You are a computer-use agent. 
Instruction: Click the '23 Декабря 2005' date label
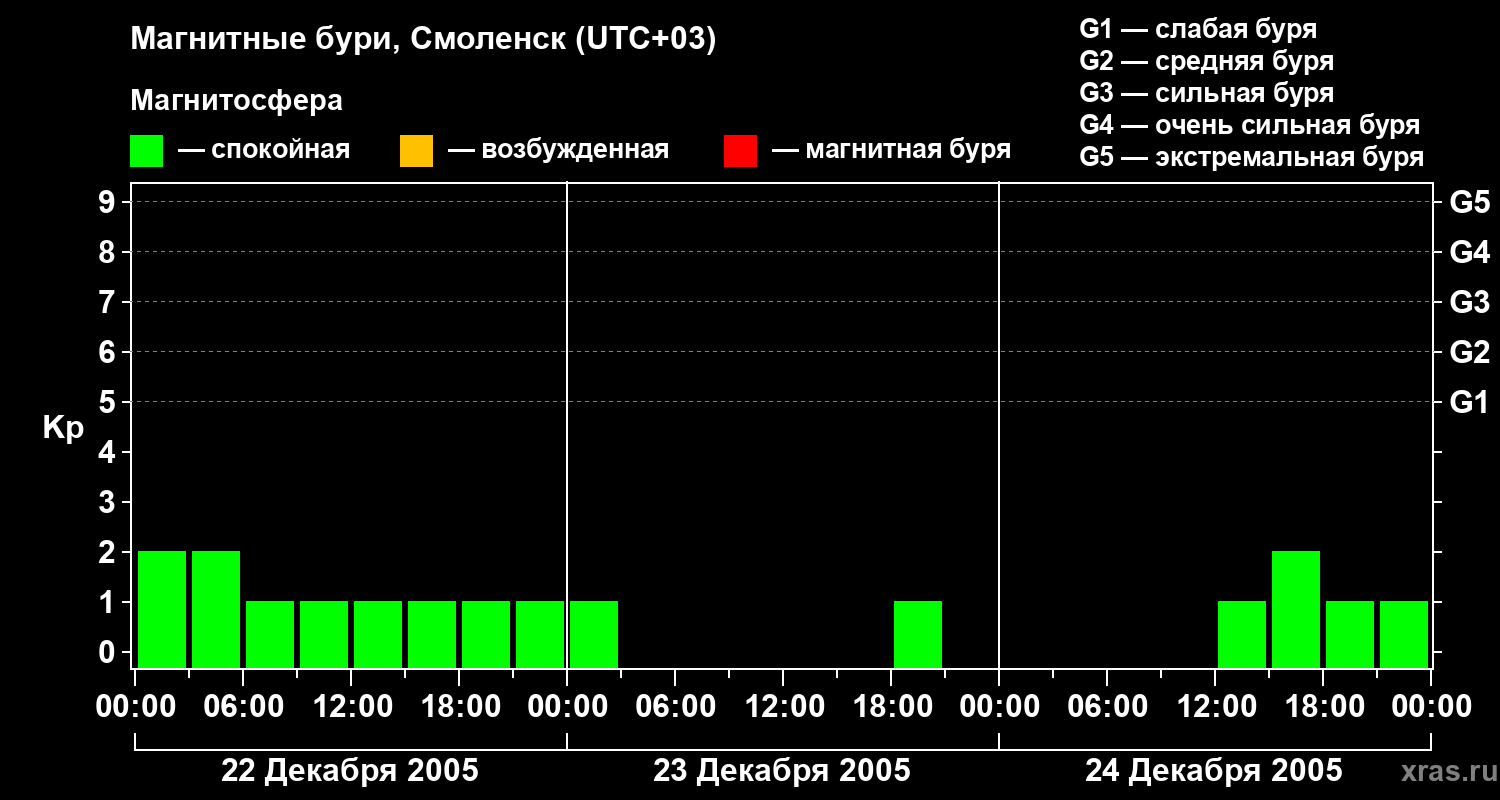click(x=782, y=771)
